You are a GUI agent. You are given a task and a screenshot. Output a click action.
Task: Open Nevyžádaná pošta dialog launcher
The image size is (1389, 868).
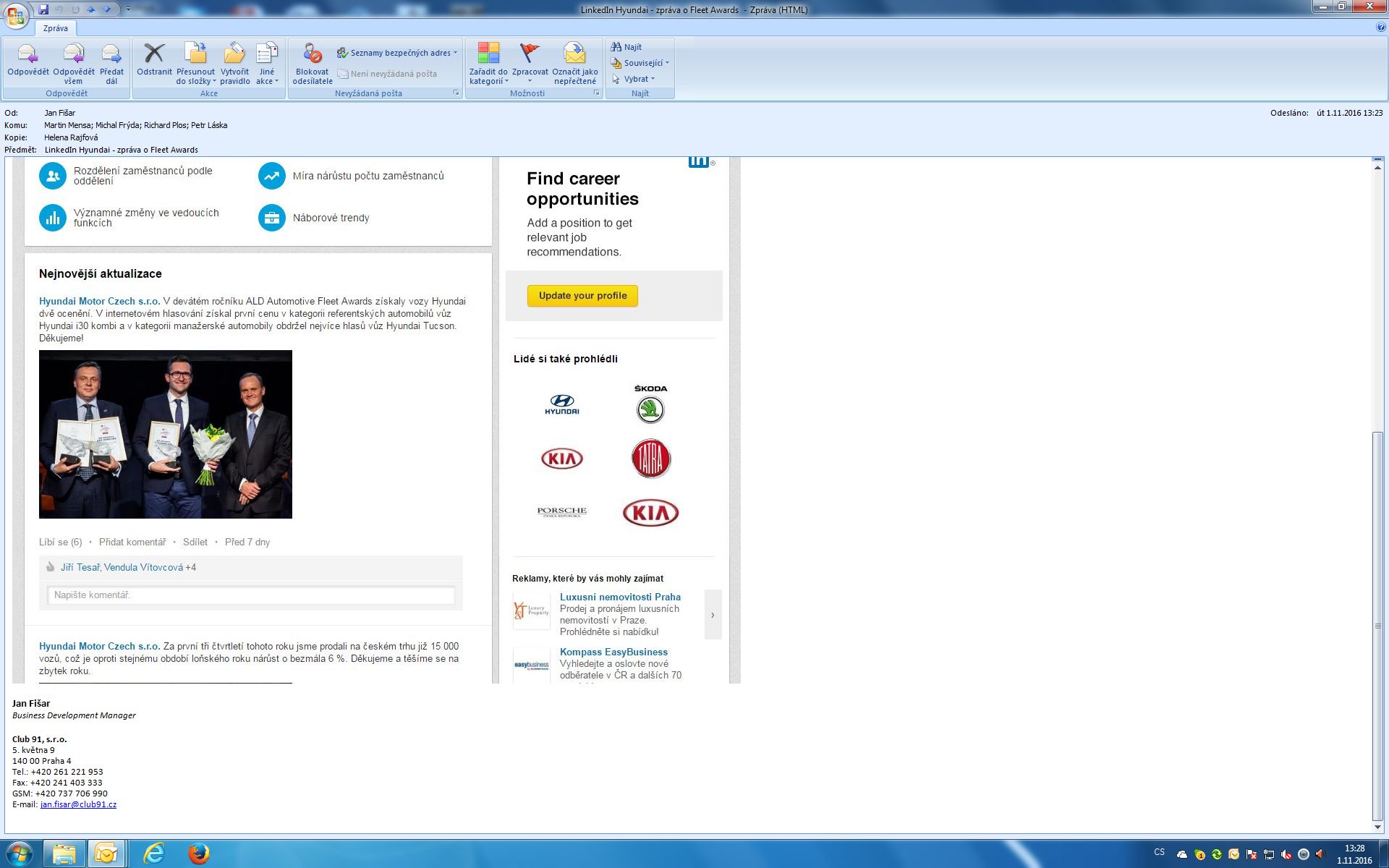(x=456, y=93)
